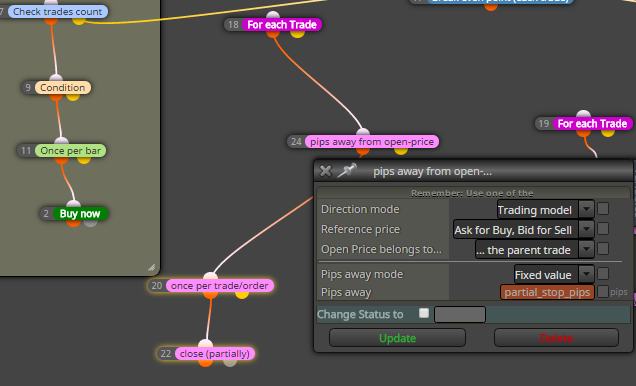Click block number label 24

[x=296, y=142]
